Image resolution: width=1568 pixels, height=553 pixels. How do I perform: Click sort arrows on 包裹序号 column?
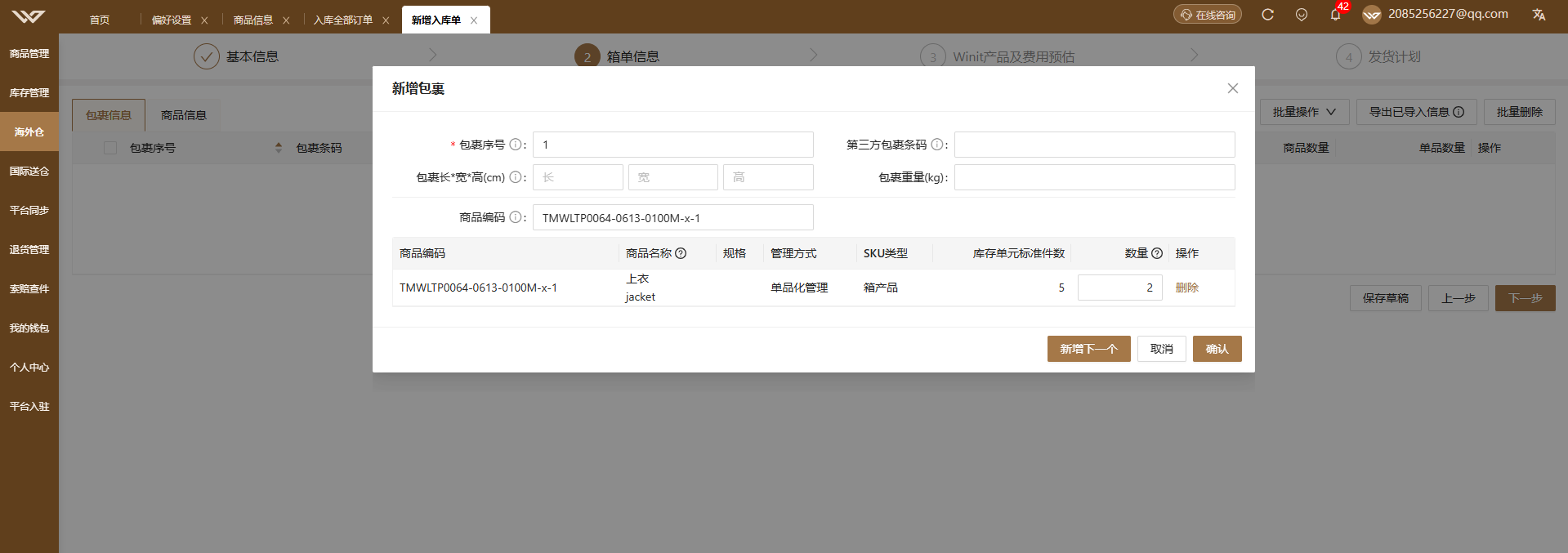[279, 148]
